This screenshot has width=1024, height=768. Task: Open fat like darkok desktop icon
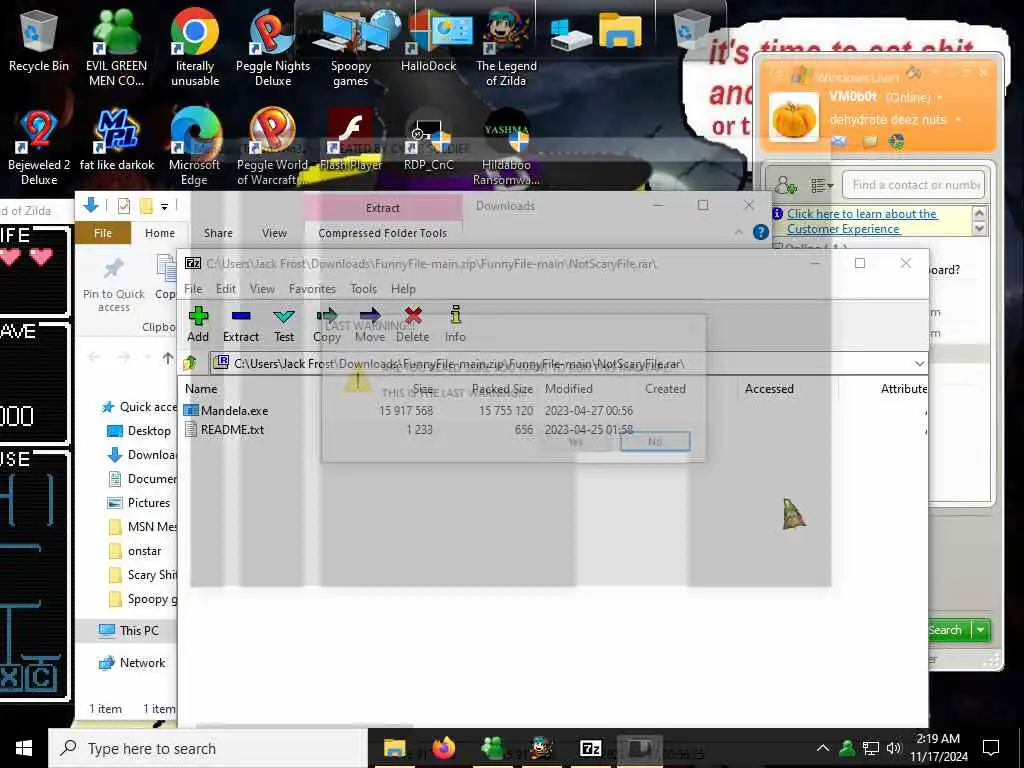(117, 140)
